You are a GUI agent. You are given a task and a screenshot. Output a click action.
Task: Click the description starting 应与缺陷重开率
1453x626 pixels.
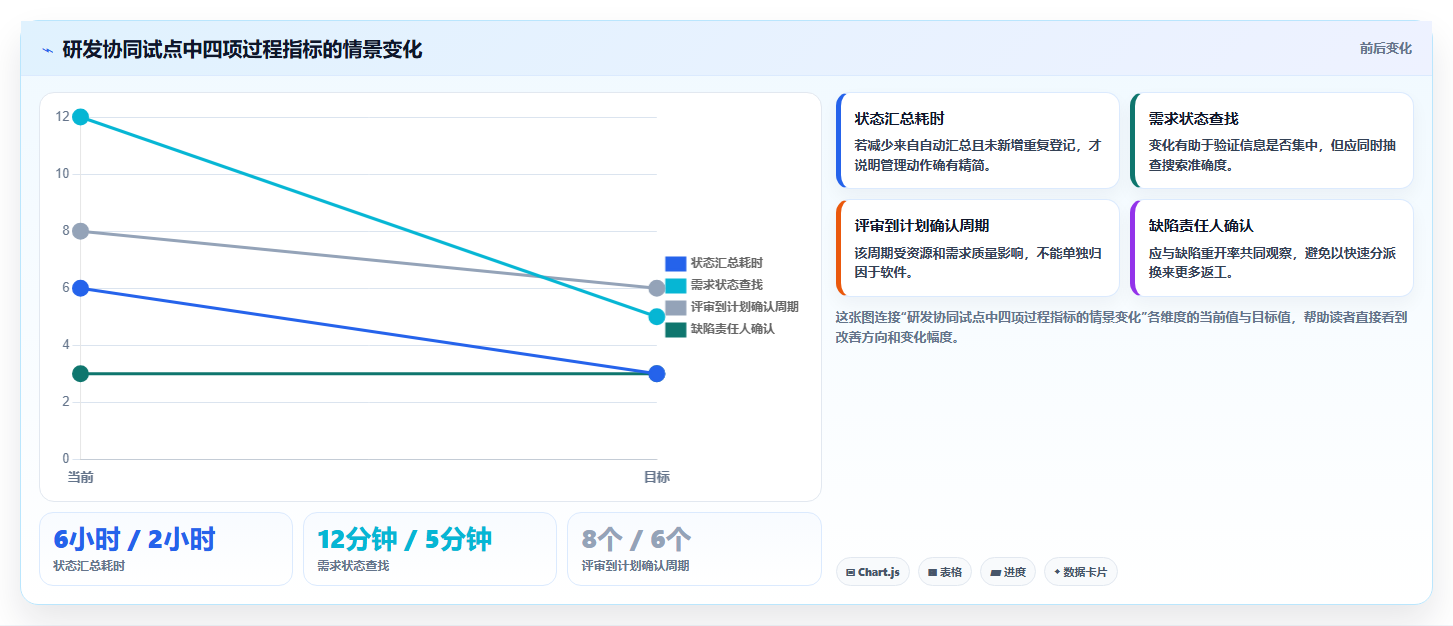(x=1272, y=262)
